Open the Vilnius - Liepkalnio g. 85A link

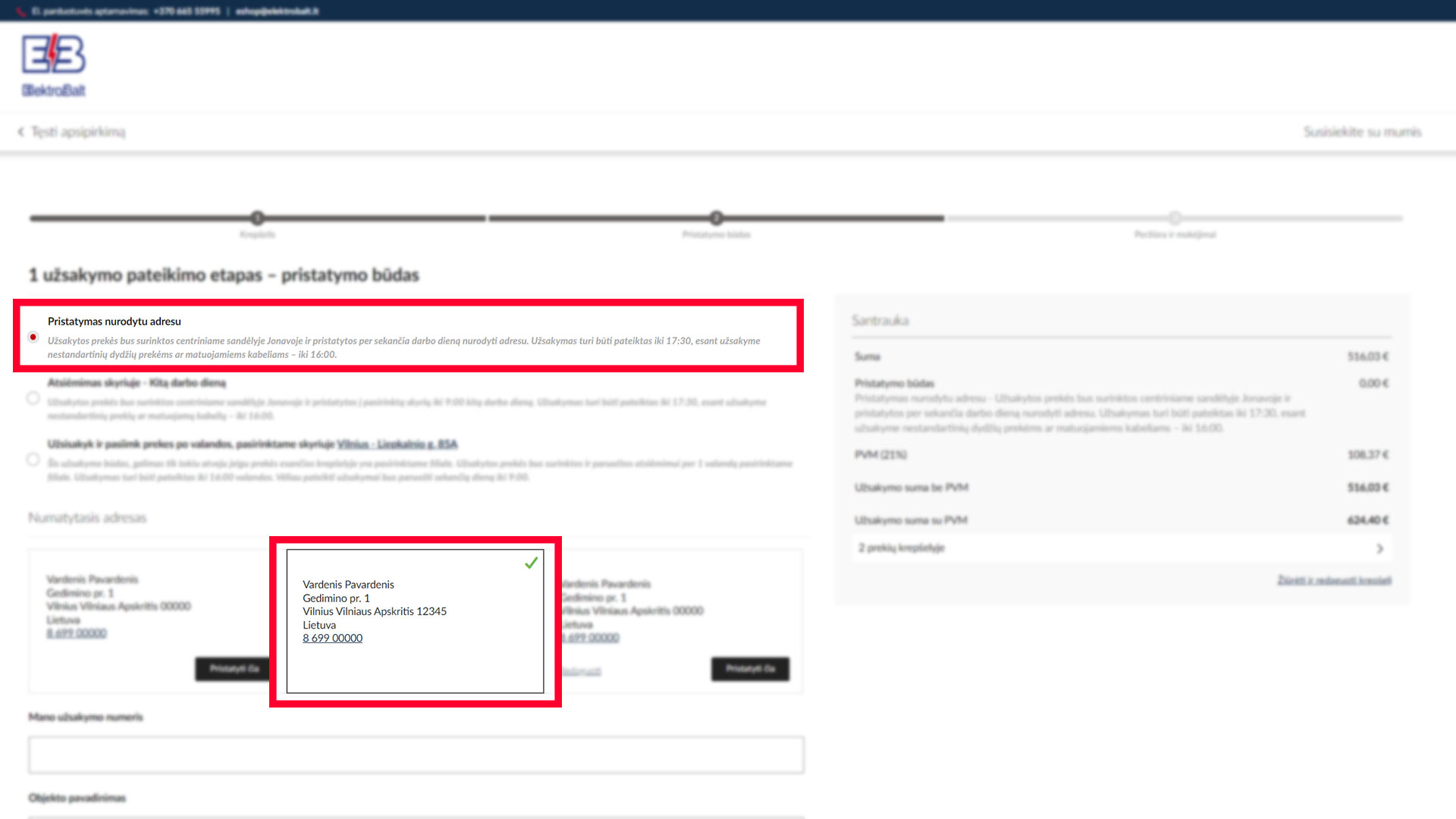(397, 444)
